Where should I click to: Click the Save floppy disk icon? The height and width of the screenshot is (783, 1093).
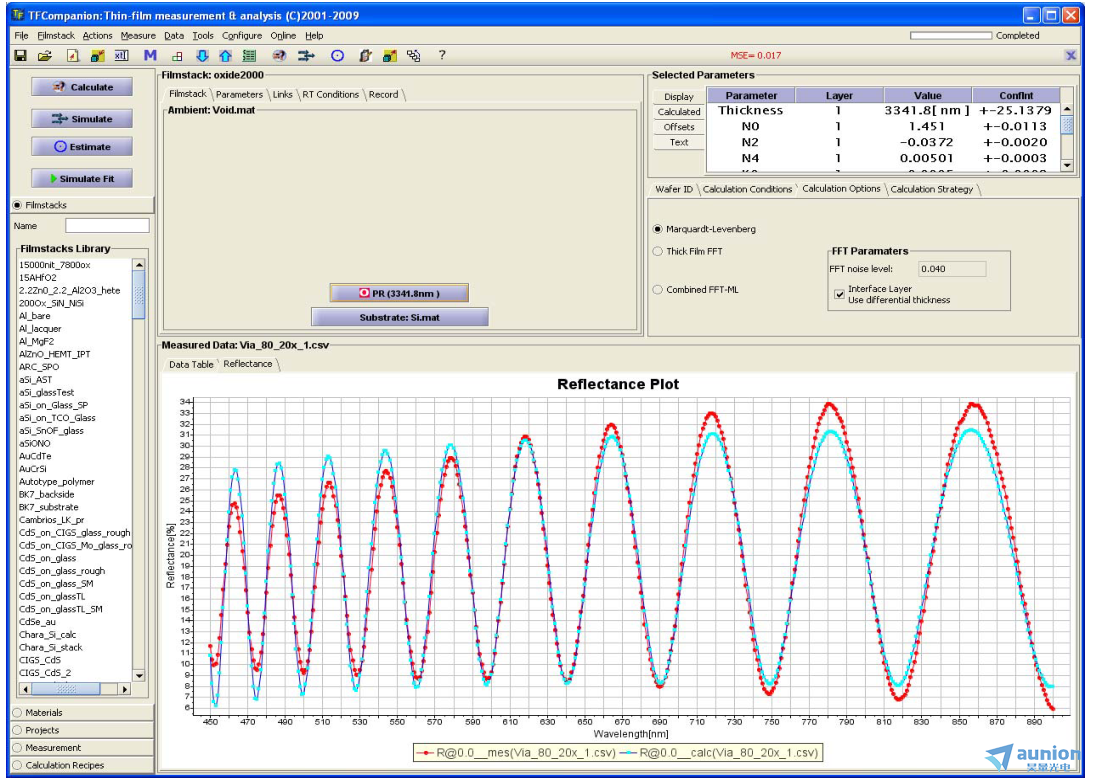pos(20,56)
